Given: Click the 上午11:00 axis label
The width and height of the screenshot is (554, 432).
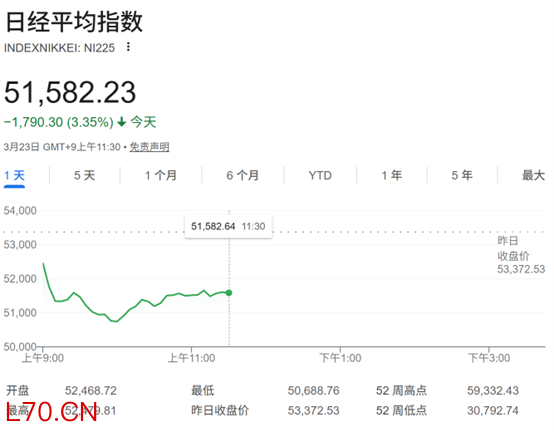Looking at the screenshot, I should 191,358.
